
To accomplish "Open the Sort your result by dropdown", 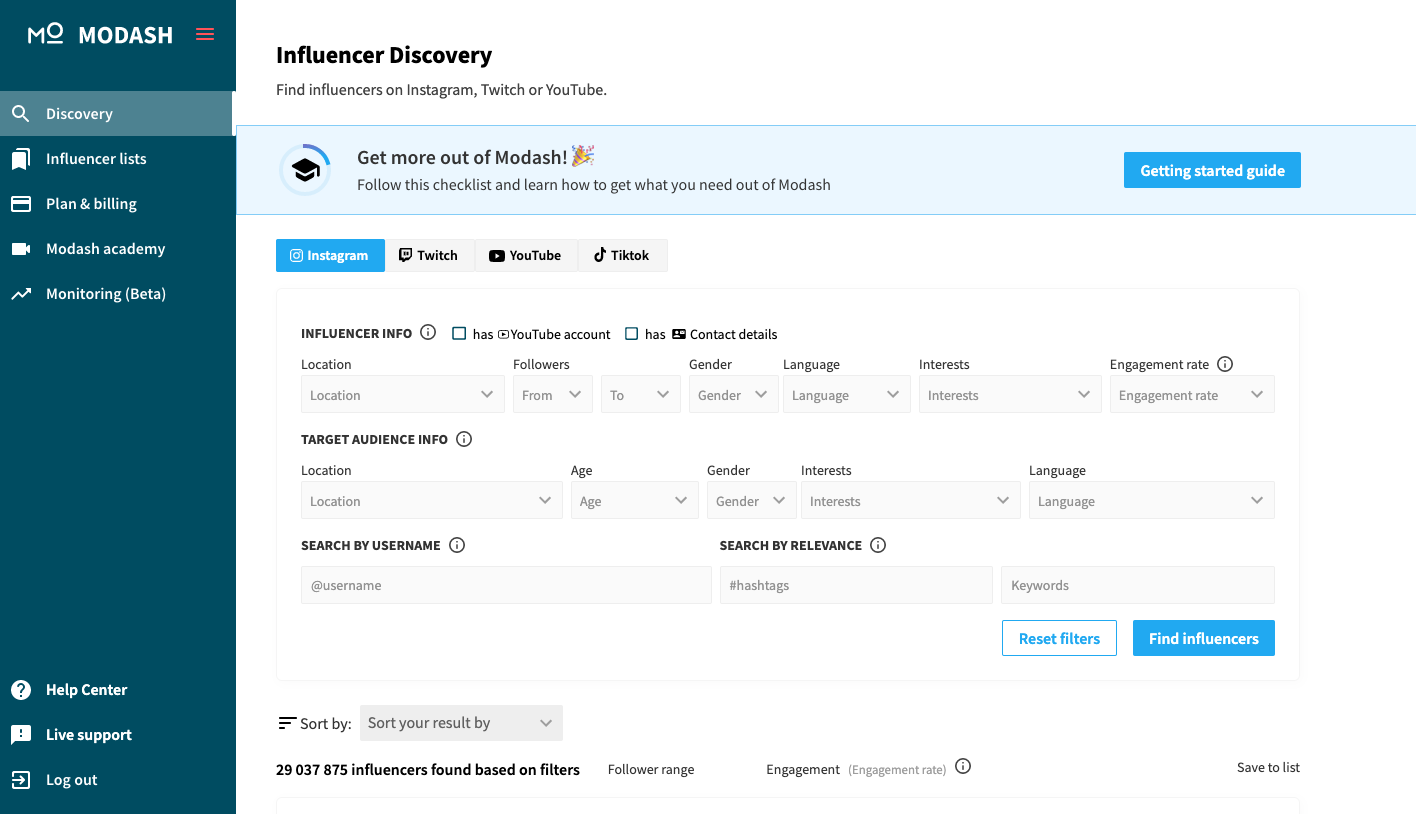I will point(461,723).
